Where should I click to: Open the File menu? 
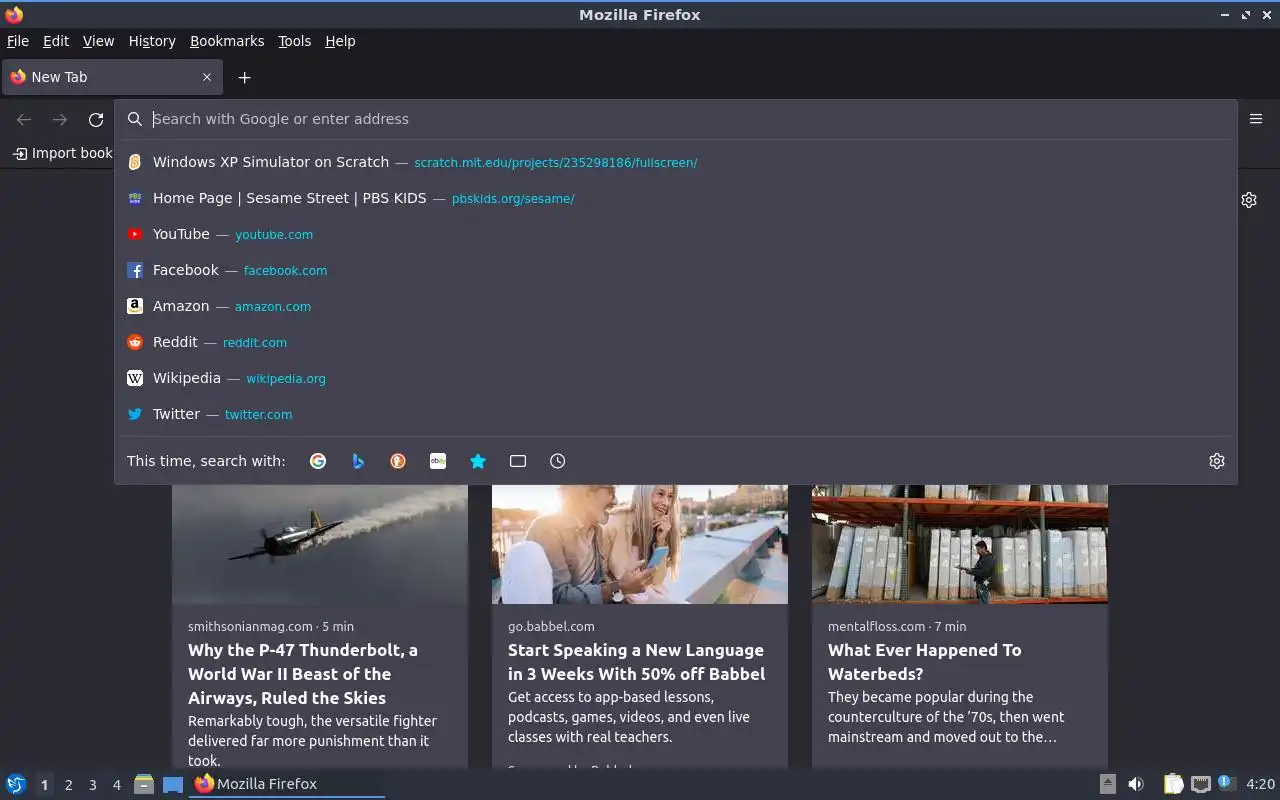coord(18,41)
